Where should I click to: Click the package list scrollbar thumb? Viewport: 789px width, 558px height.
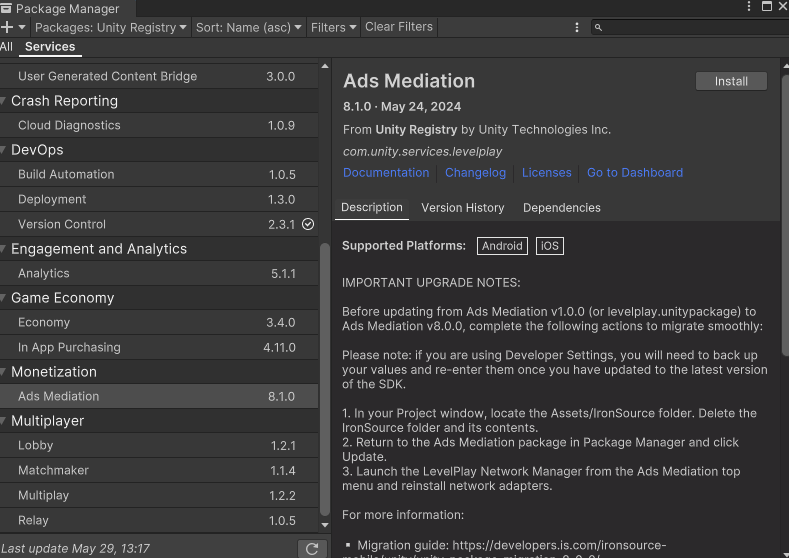[325, 379]
